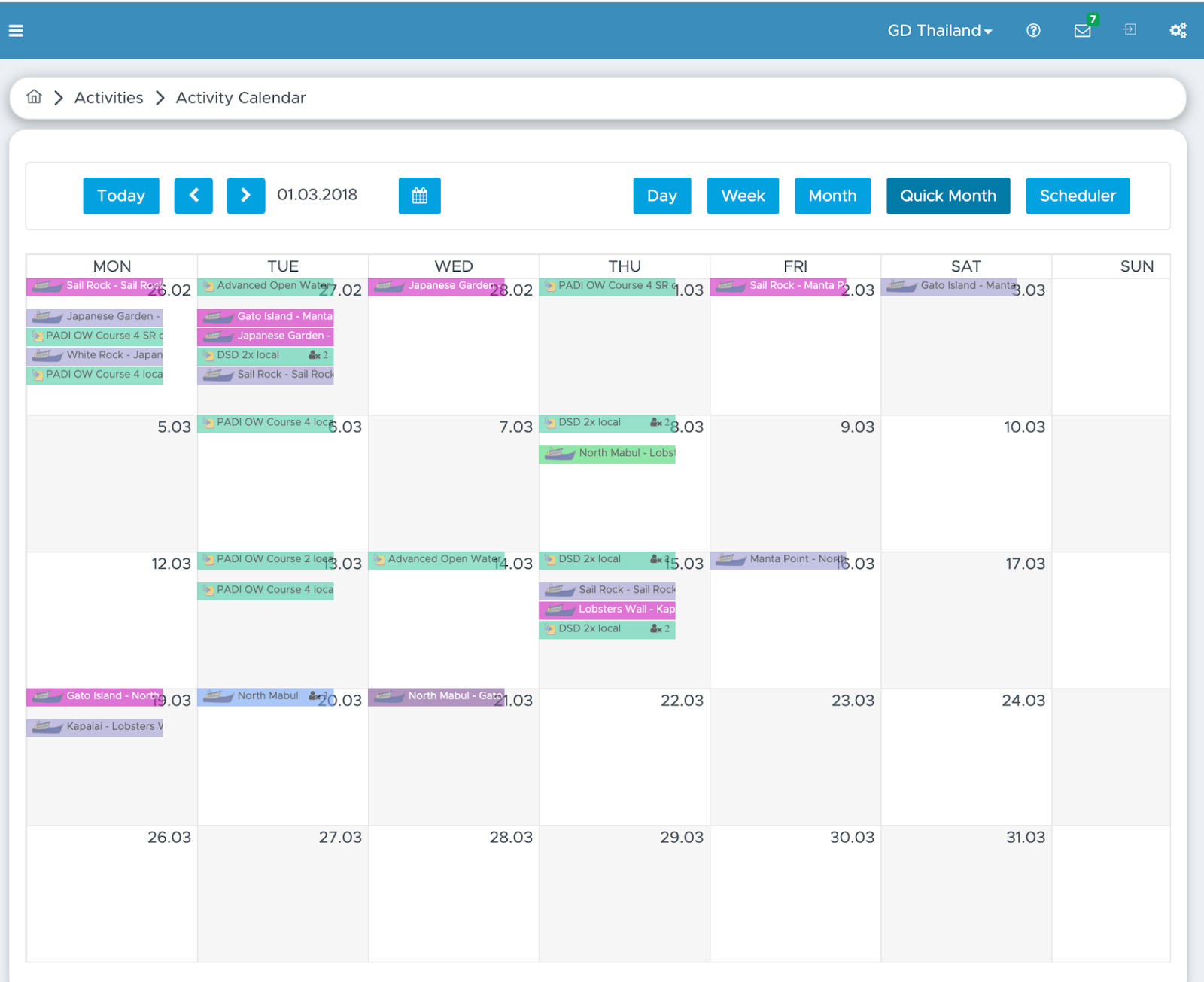
Task: Open the settings gears icon
Action: pyautogui.click(x=1178, y=30)
